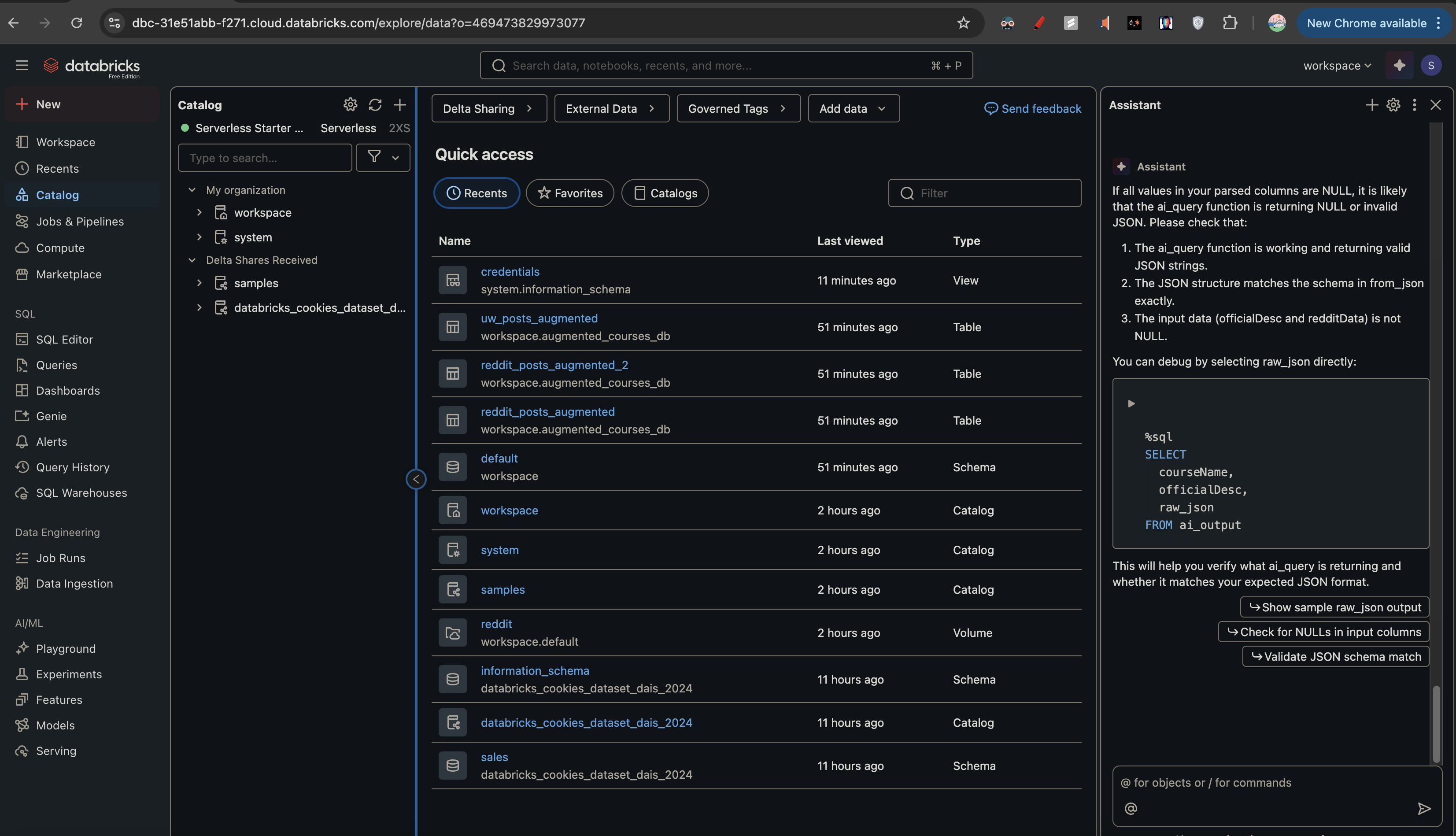Open Catalog settings gear icon
The height and width of the screenshot is (836, 1456).
tap(350, 104)
